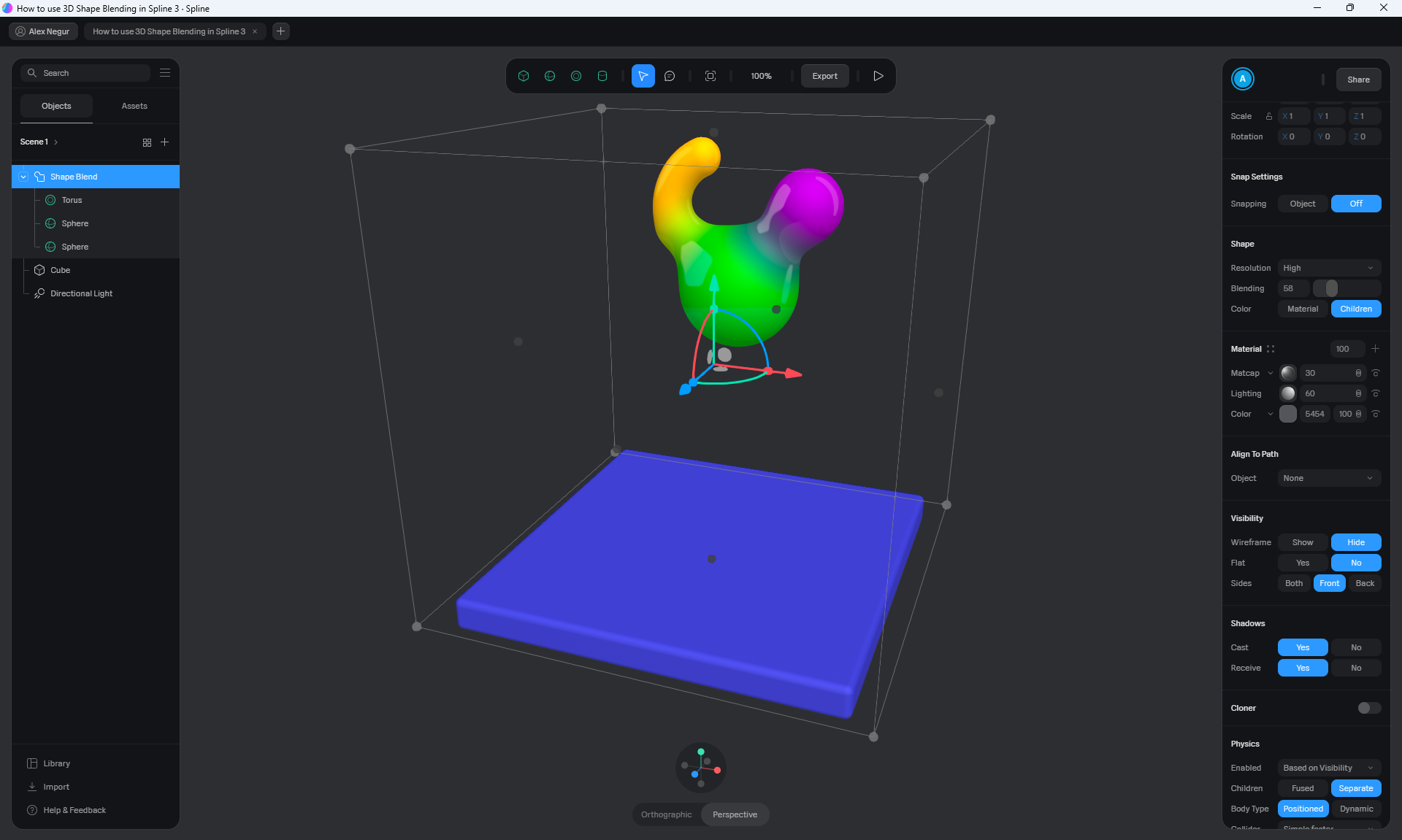Viewport: 1402px width, 840px height.
Task: Toggle the Cloner switch on
Action: coord(1368,708)
